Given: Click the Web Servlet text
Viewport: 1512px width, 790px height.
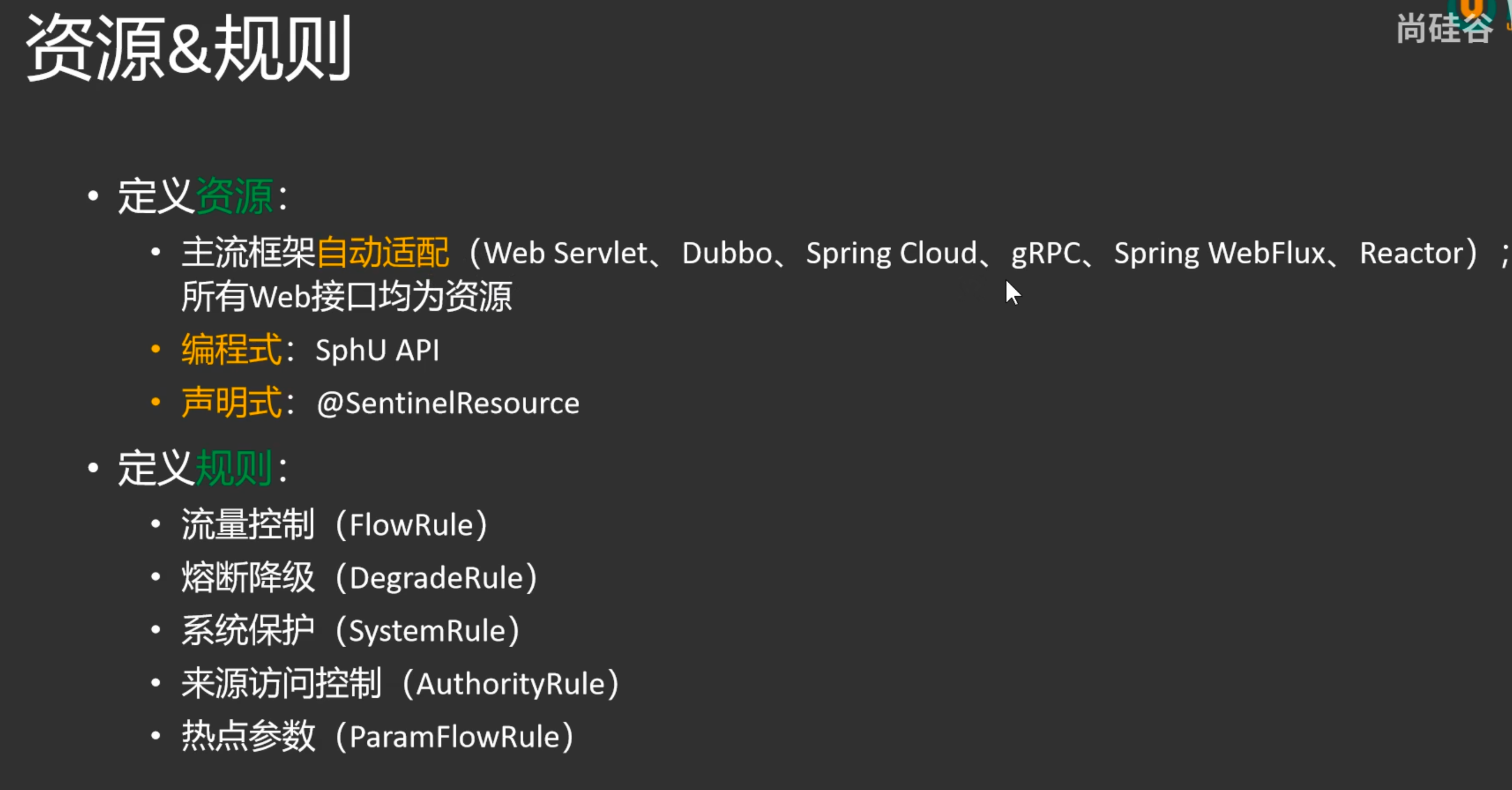Looking at the screenshot, I should pyautogui.click(x=566, y=253).
